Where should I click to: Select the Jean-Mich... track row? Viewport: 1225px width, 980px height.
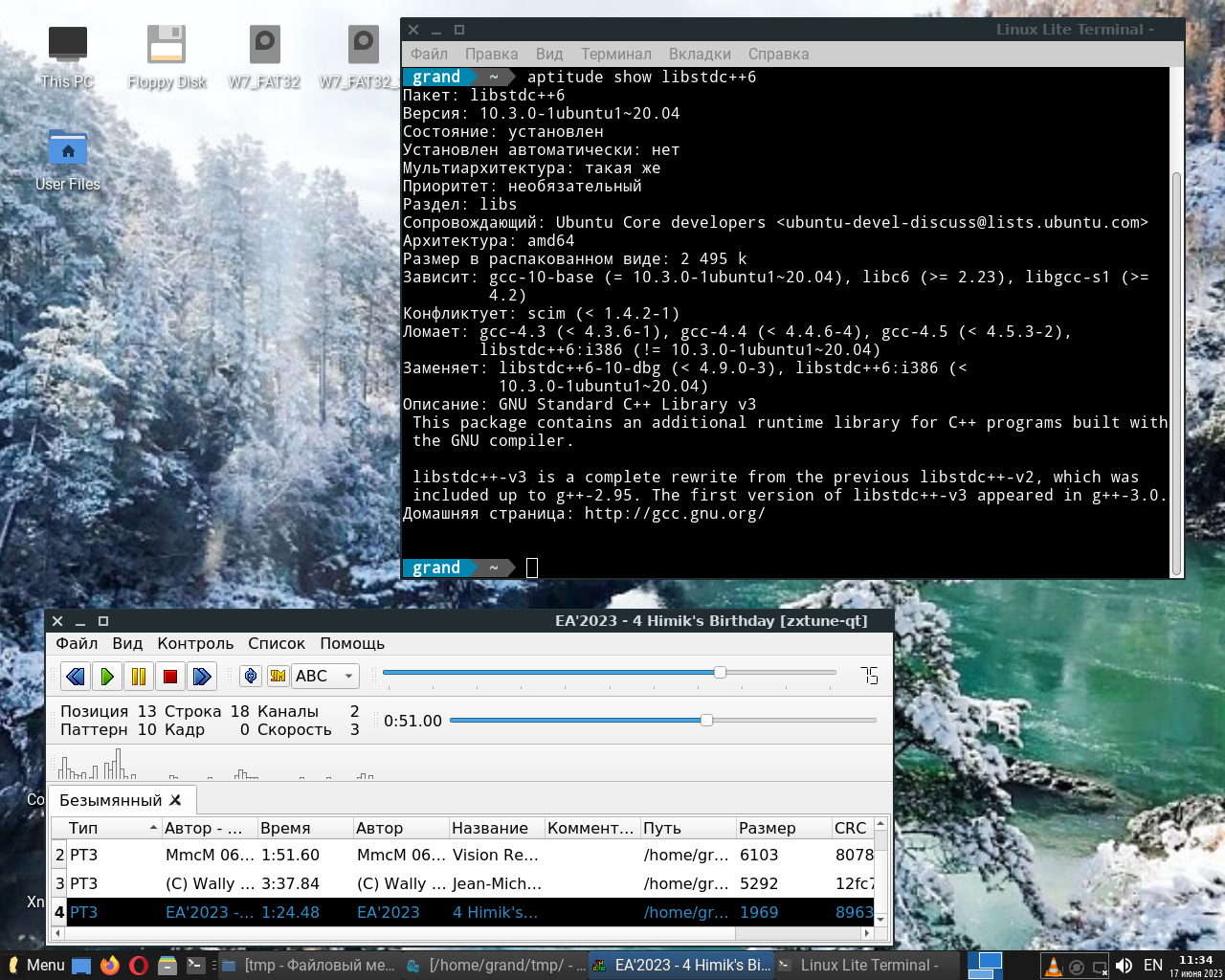(x=463, y=883)
